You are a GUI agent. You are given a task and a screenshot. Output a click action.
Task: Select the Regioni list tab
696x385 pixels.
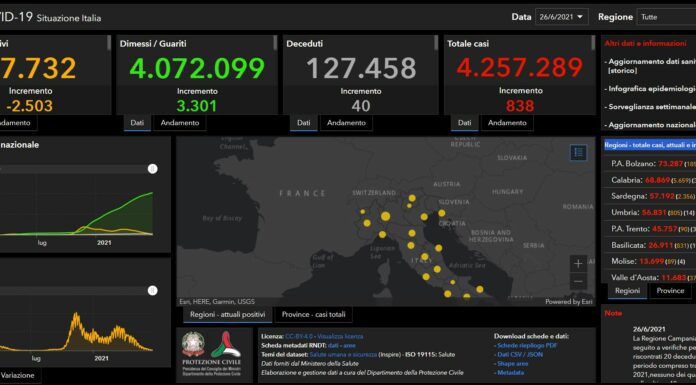click(x=627, y=291)
